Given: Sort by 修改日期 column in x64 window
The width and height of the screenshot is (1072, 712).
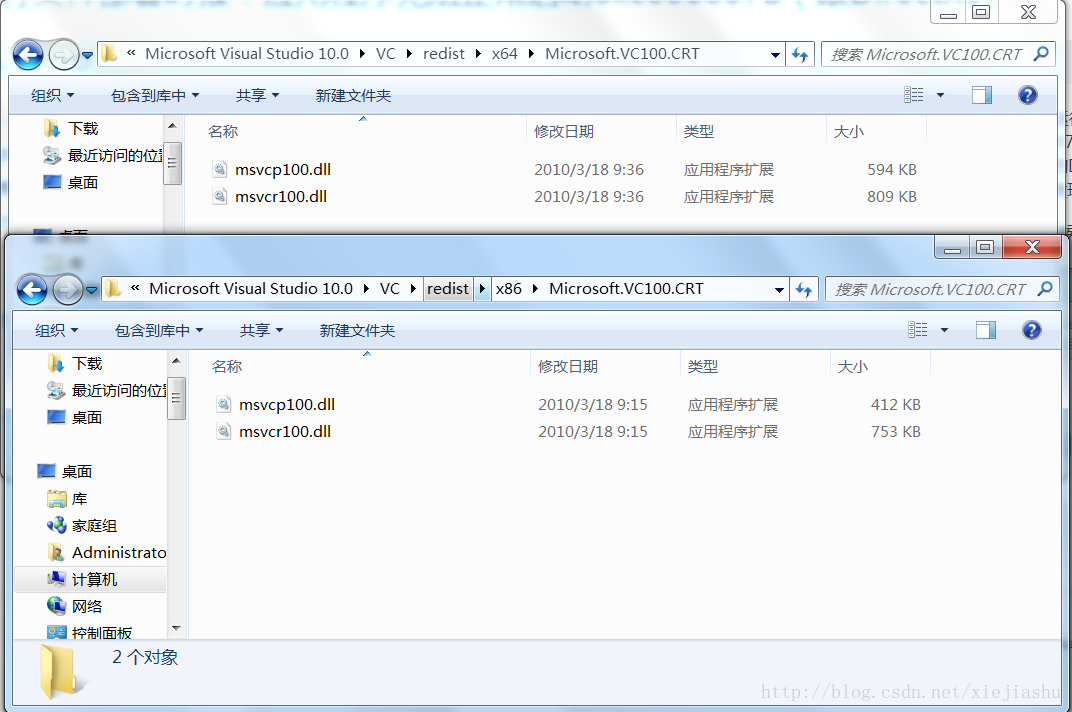Looking at the screenshot, I should click(563, 131).
